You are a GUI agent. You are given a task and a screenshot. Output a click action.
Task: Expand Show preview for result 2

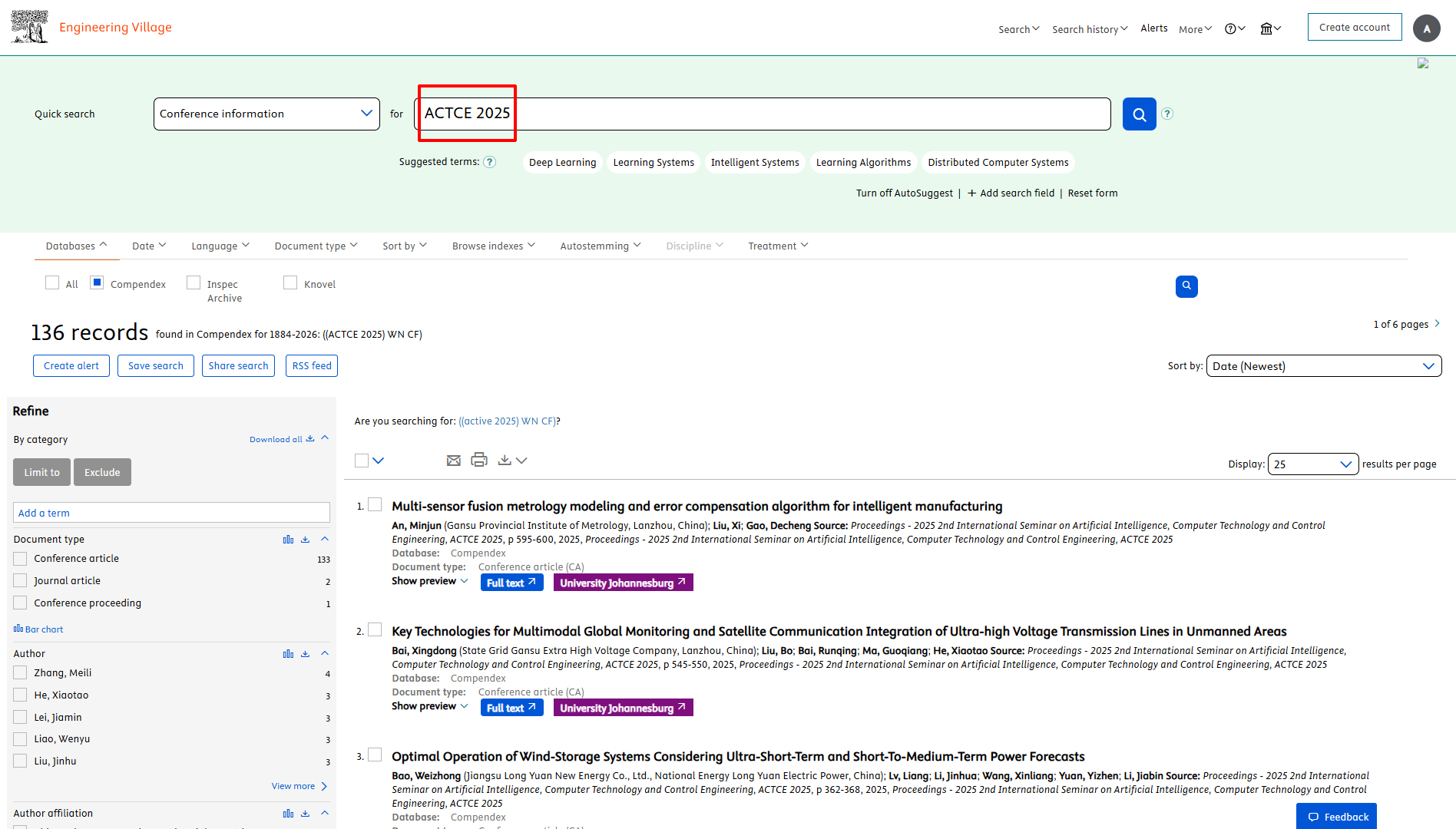[x=430, y=706]
